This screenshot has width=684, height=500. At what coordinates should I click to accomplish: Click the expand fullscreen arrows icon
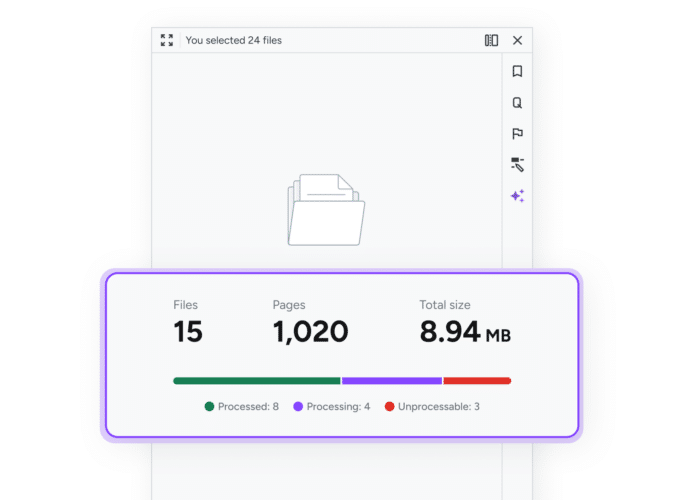[x=167, y=40]
